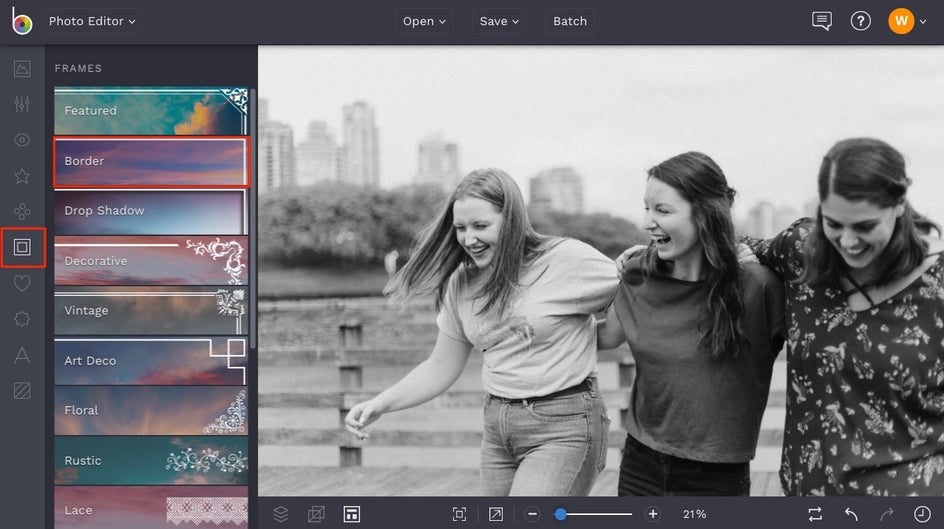Screen dimensions: 944x529
Task: Select the Border frames category
Action: 150,161
